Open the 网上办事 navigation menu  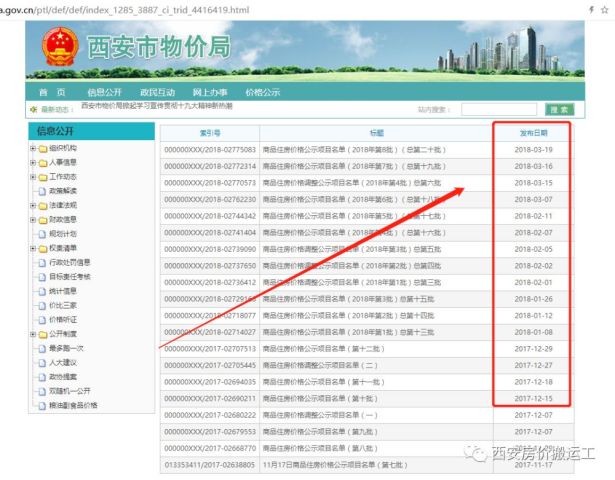tap(210, 93)
